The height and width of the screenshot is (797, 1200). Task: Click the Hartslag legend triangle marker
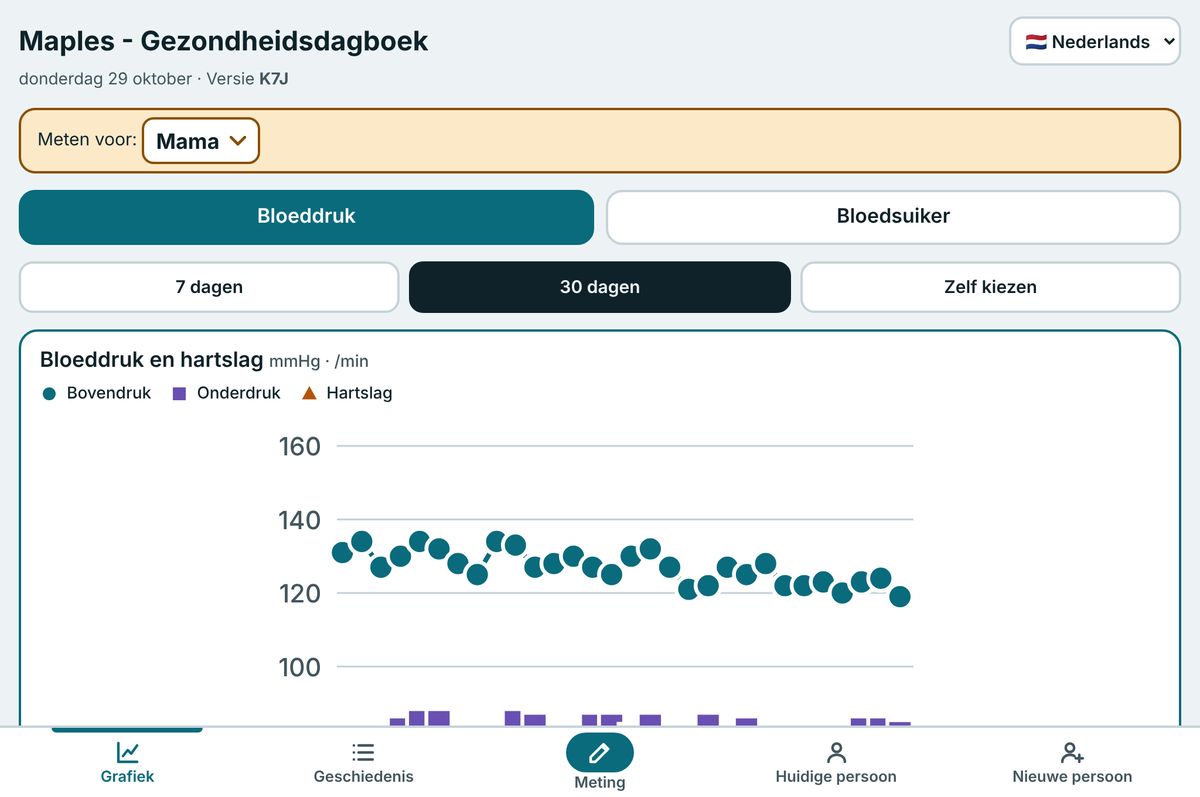[309, 394]
